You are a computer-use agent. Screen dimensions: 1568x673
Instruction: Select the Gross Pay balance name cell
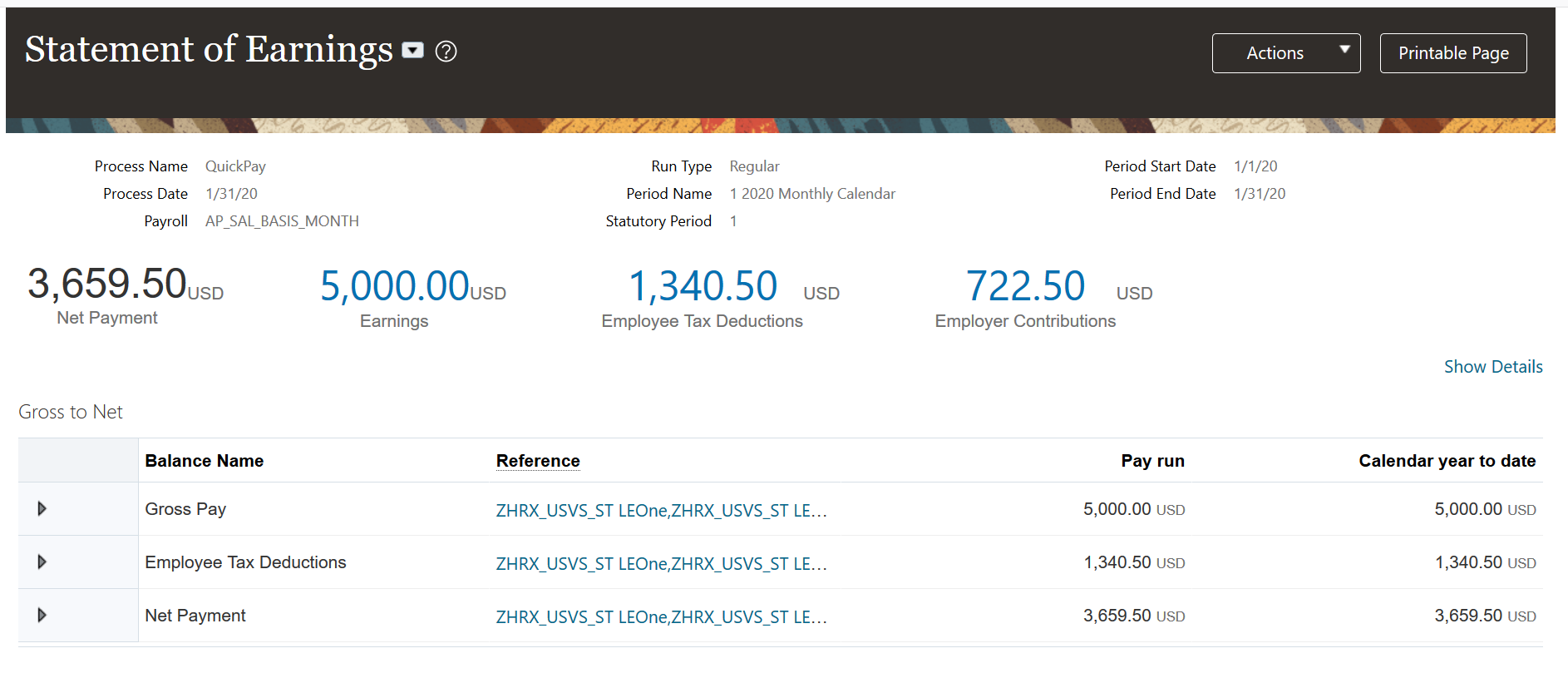pyautogui.click(x=185, y=509)
